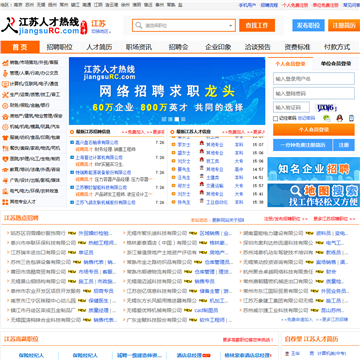Click 南京 in the top region list
The height and width of the screenshot is (360, 360).
coord(18,5)
